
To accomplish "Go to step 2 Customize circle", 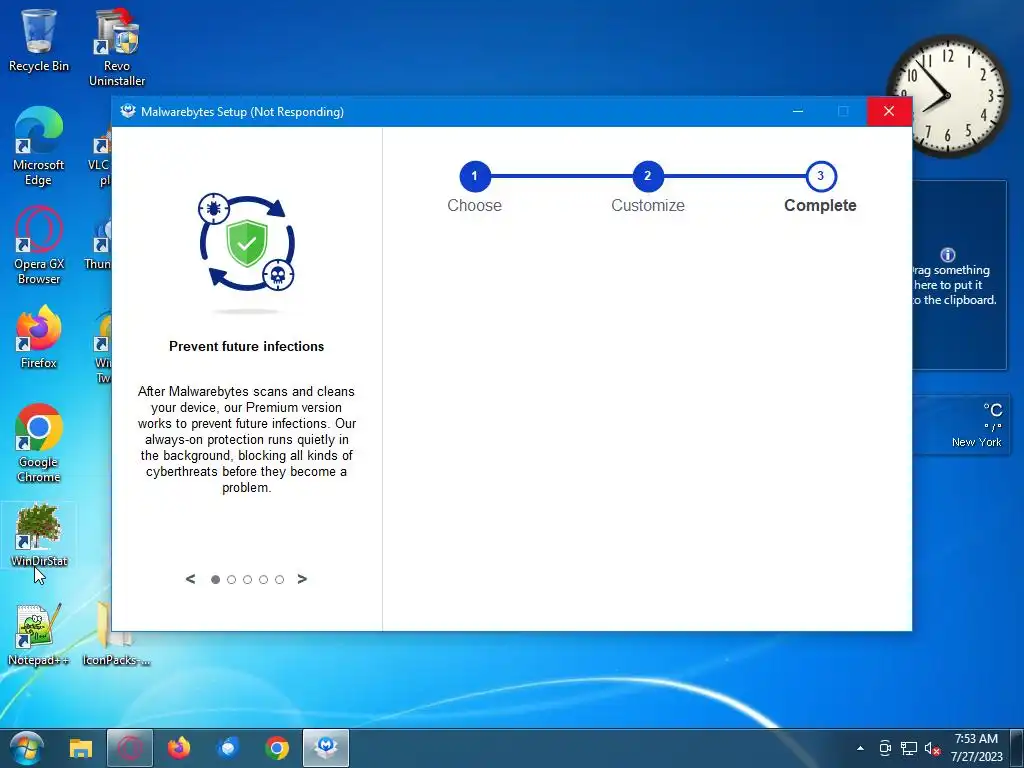I will (648, 176).
